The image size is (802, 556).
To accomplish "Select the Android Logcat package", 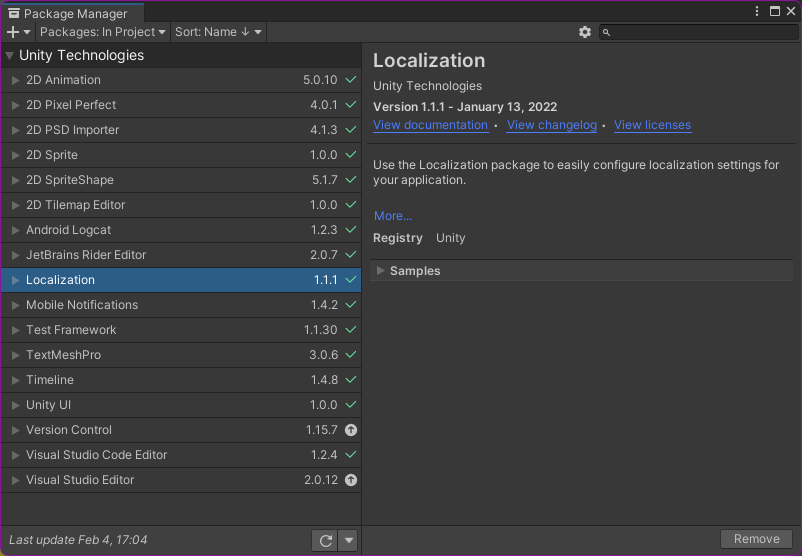I will [x=181, y=230].
